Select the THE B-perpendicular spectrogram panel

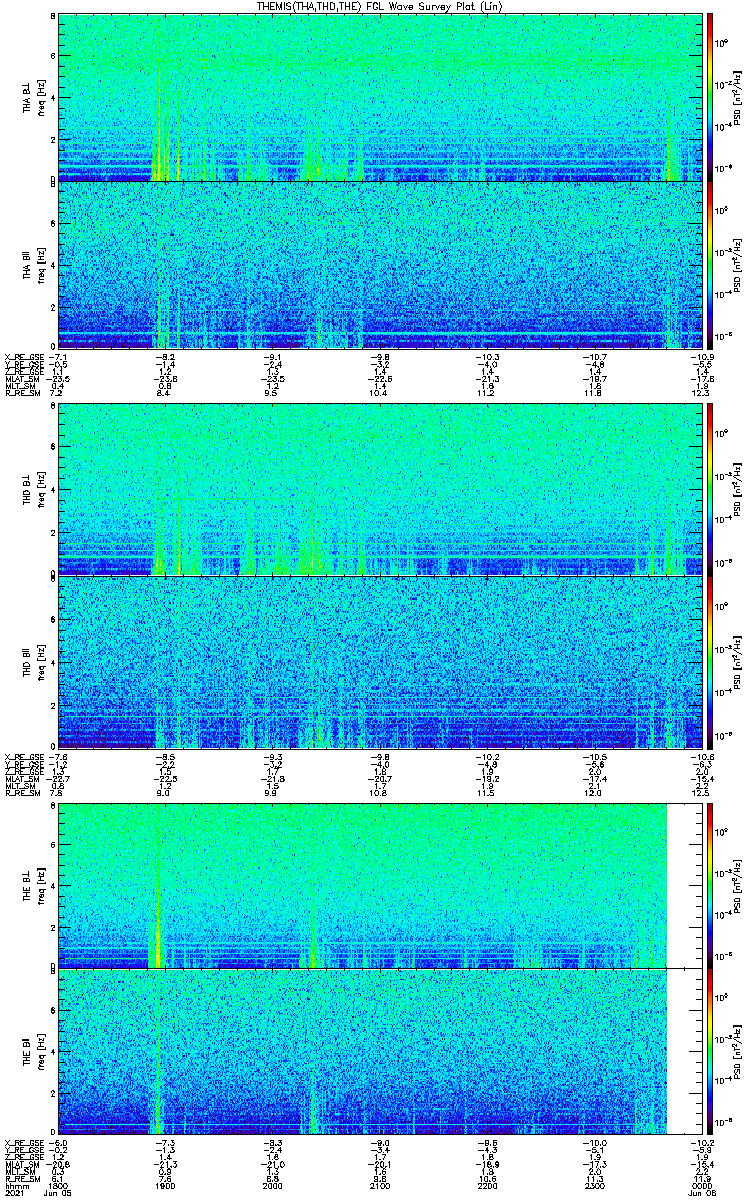point(380,885)
